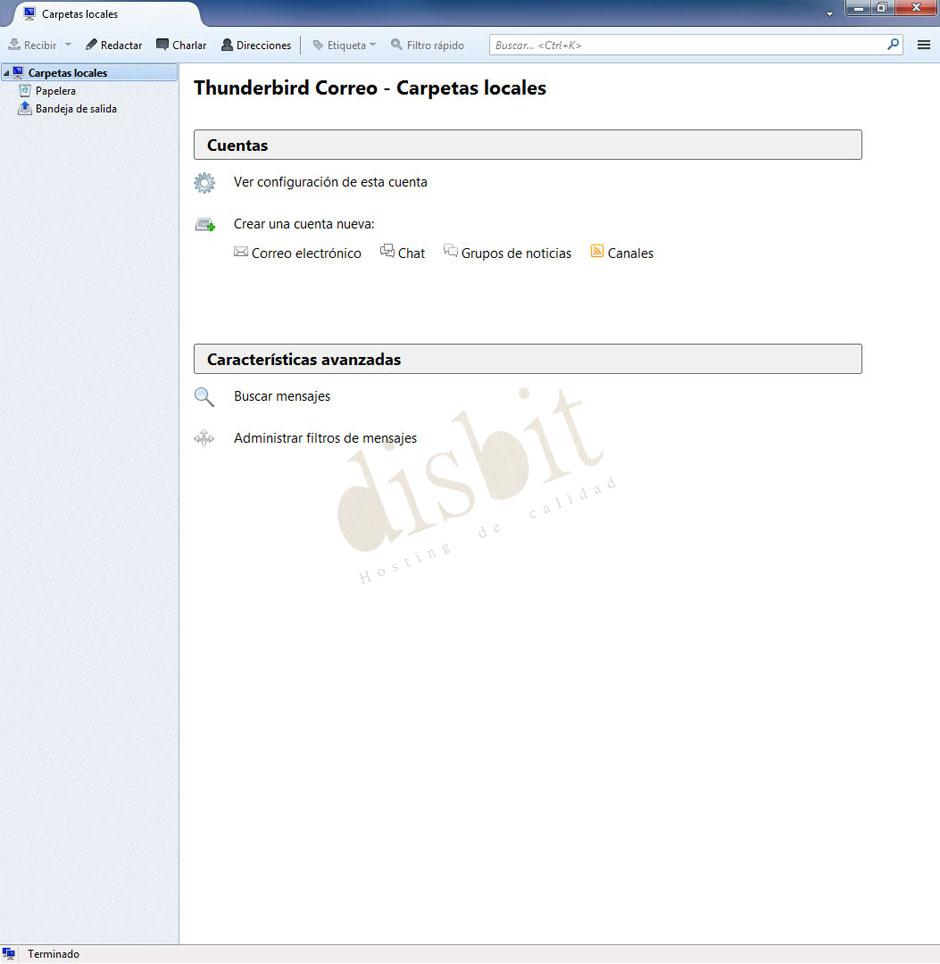The height and width of the screenshot is (964, 940).
Task: Collapse the Carpetas locales folder tree
Action: tap(9, 72)
